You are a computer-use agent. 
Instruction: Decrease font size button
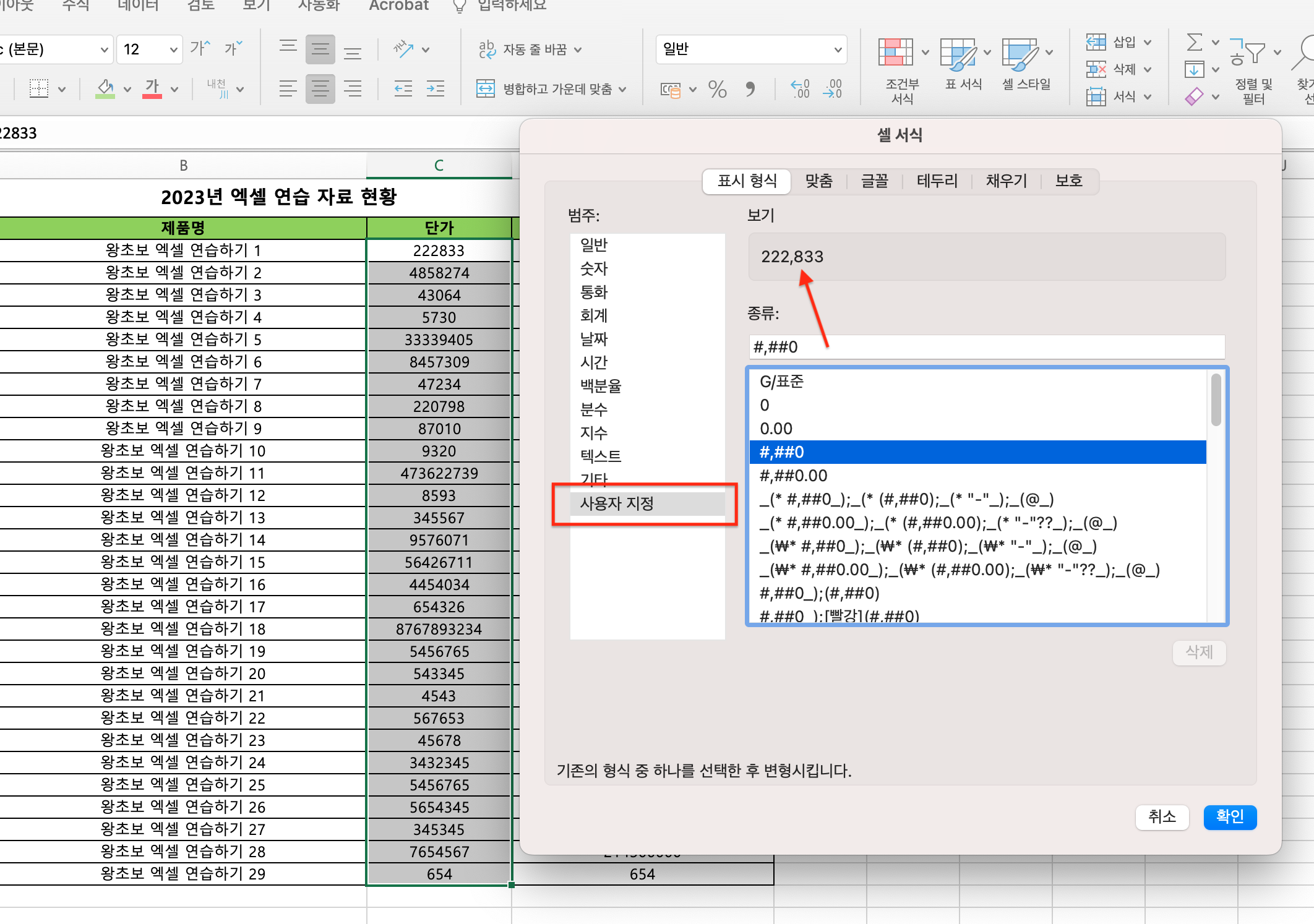click(233, 48)
